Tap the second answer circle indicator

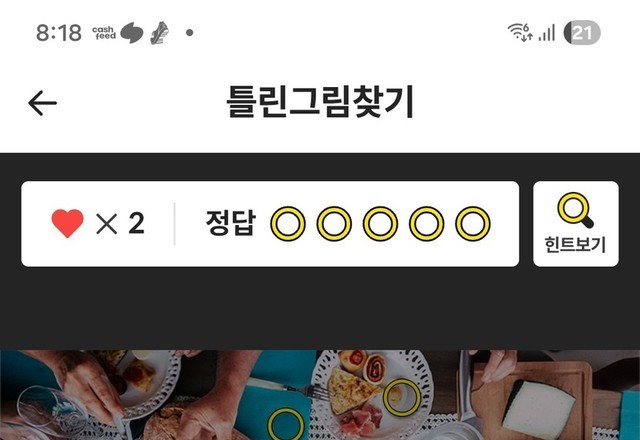[334, 224]
